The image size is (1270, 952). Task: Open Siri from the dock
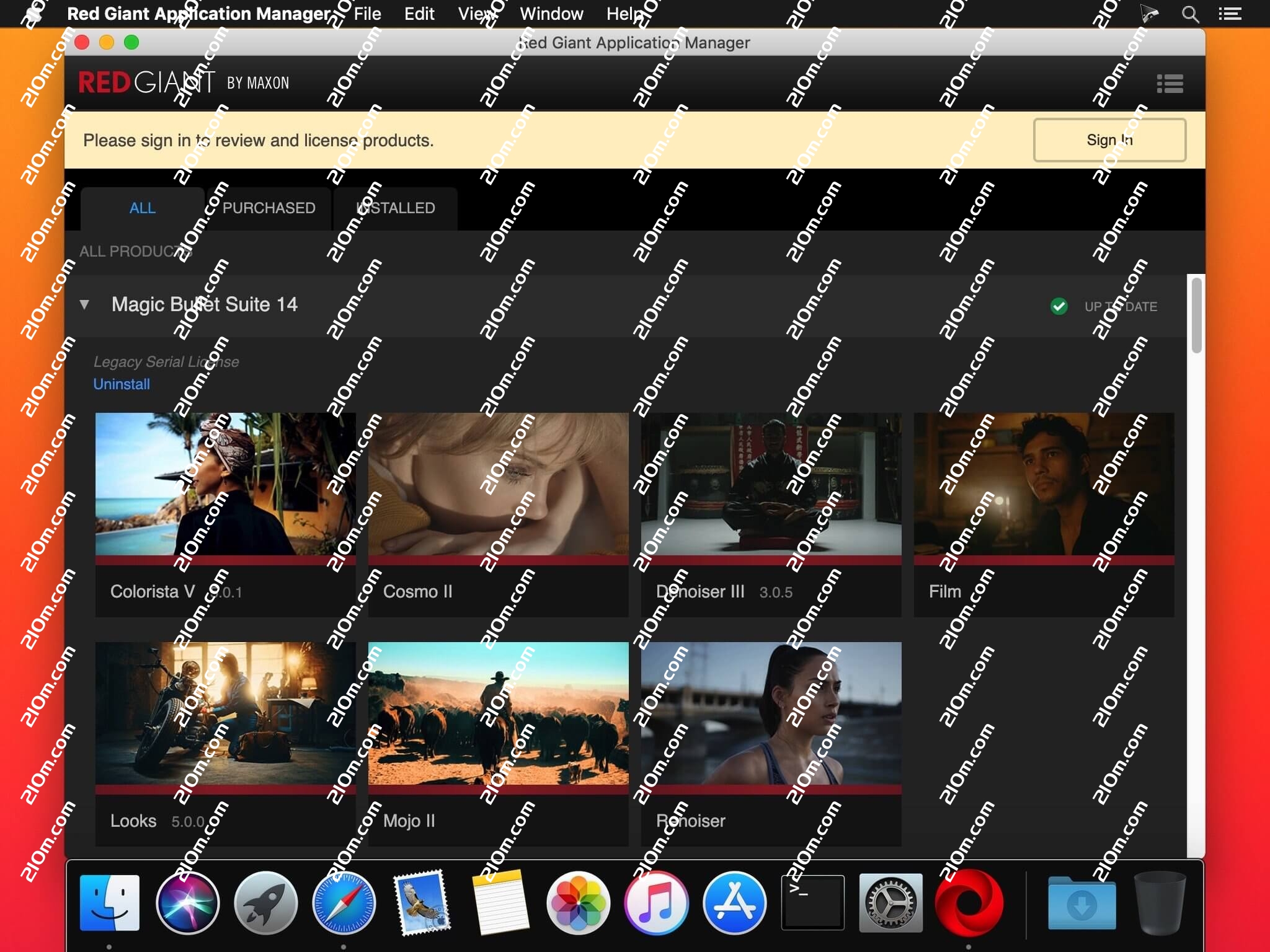point(187,902)
